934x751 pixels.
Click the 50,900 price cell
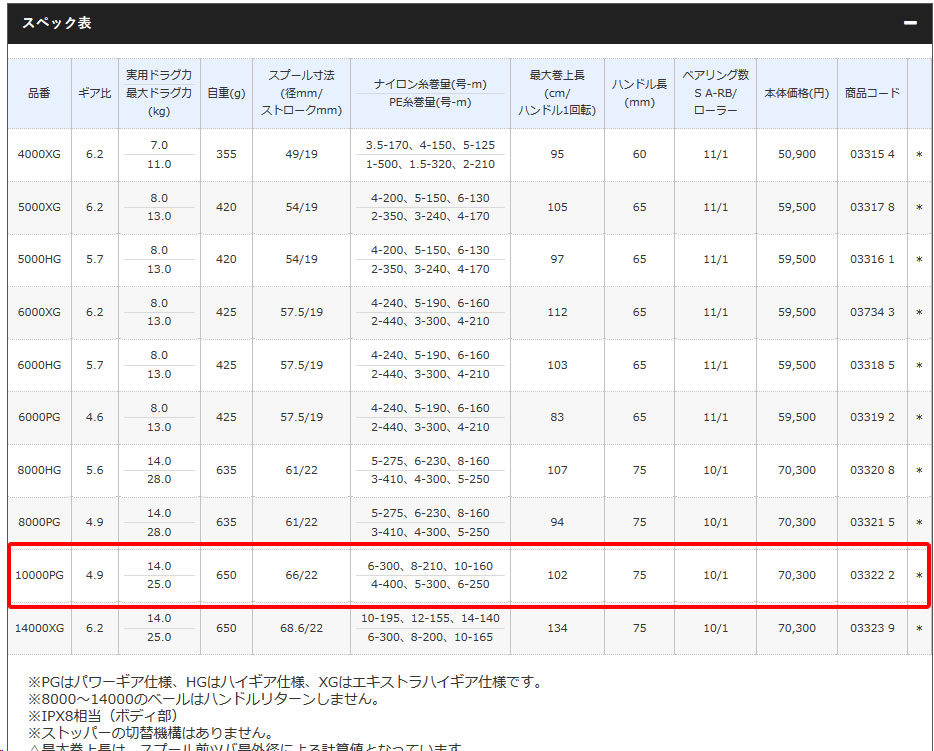click(796, 154)
